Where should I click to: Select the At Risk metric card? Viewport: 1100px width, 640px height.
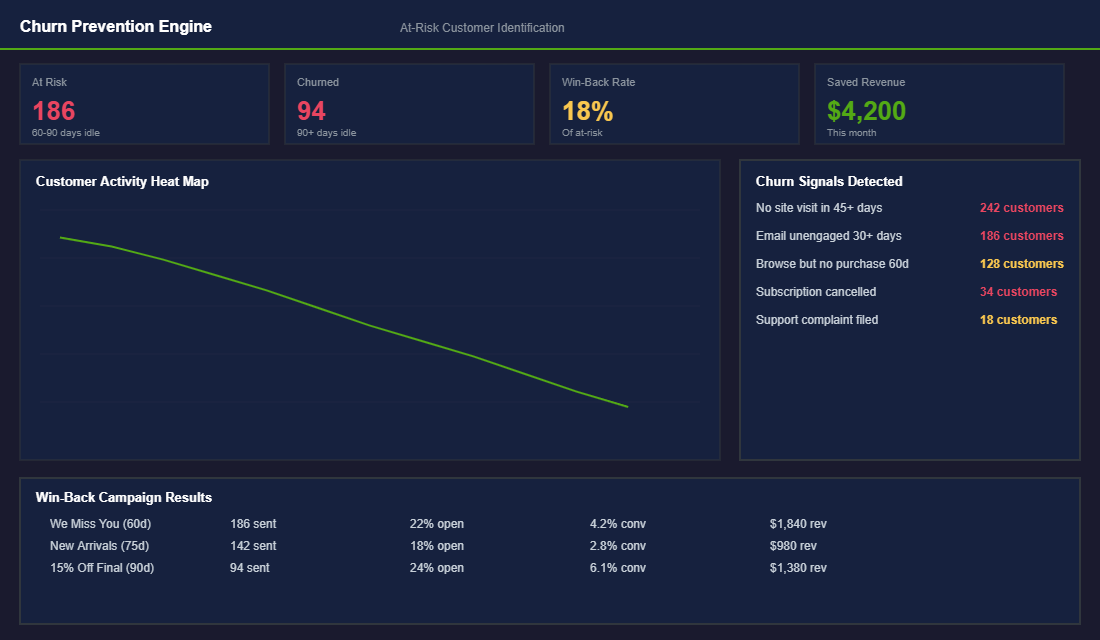pos(144,103)
